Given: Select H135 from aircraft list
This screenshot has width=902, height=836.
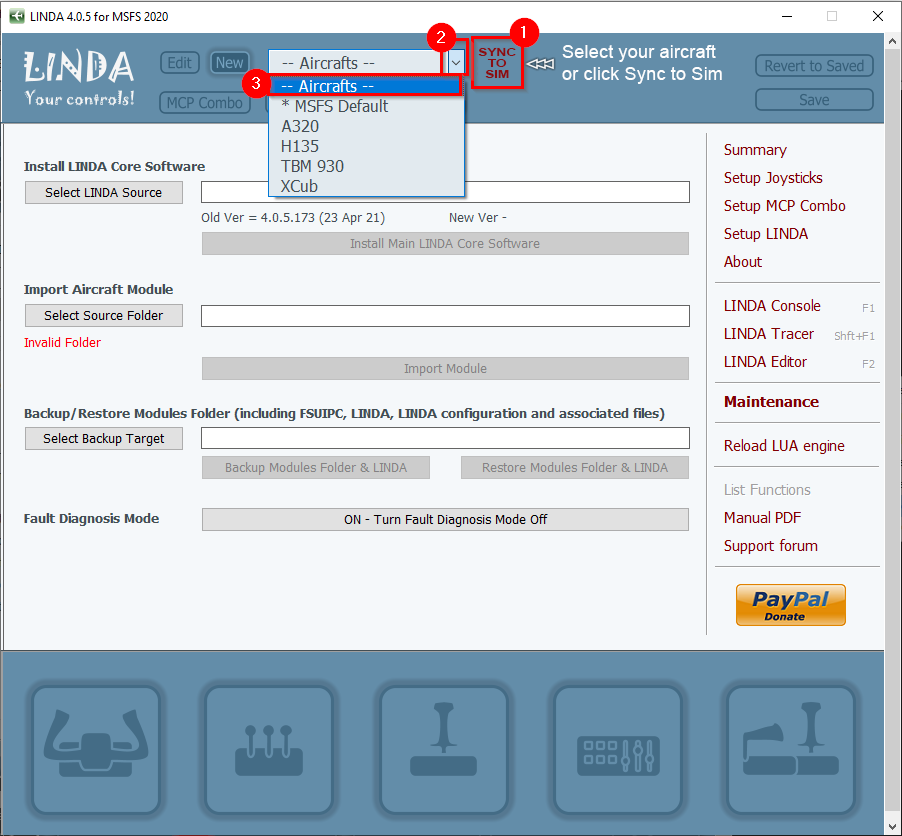Looking at the screenshot, I should (366, 146).
